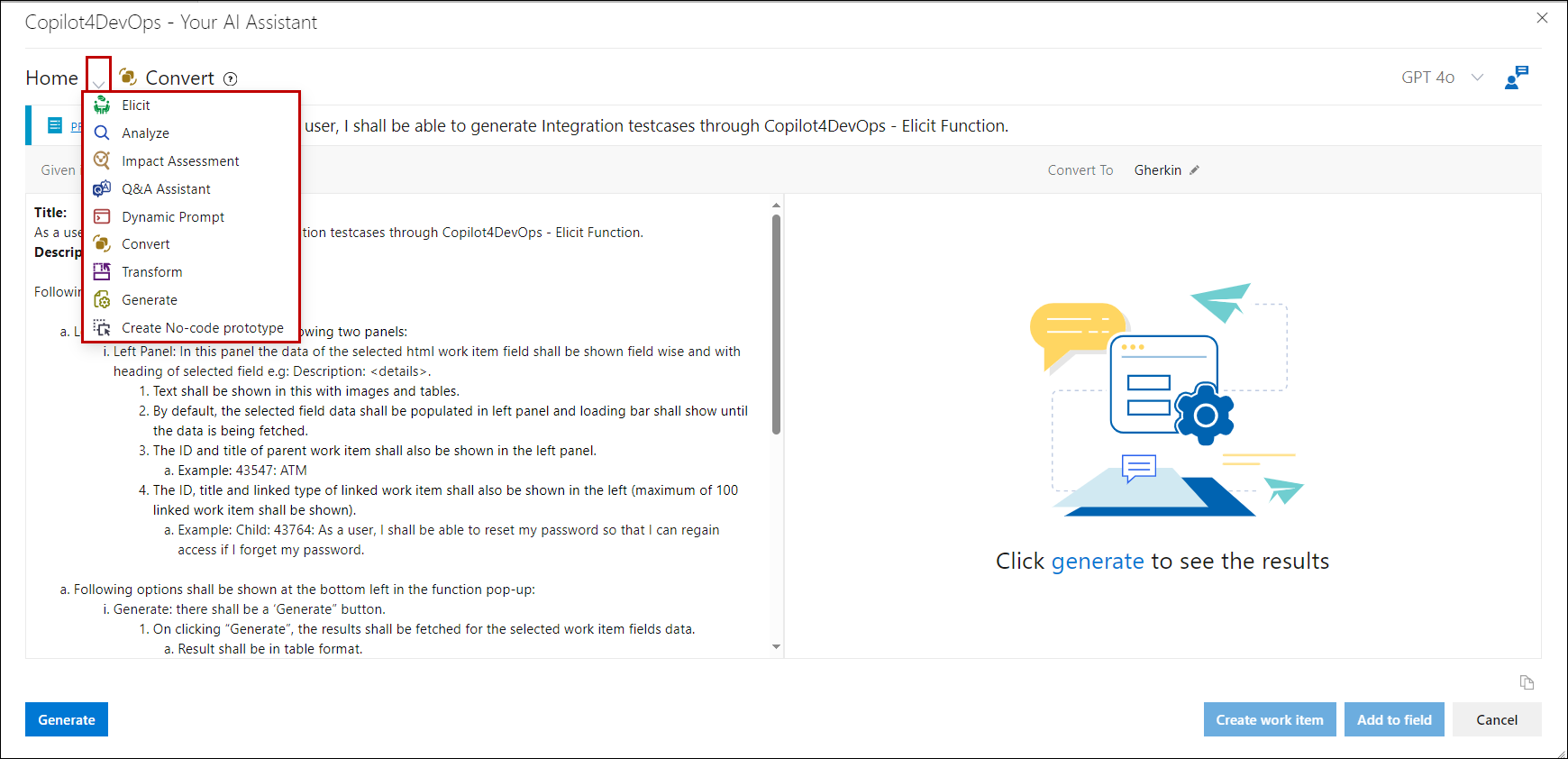Click the Q&A Assistant icon
Viewport: 1568px width, 759px height.
point(102,188)
